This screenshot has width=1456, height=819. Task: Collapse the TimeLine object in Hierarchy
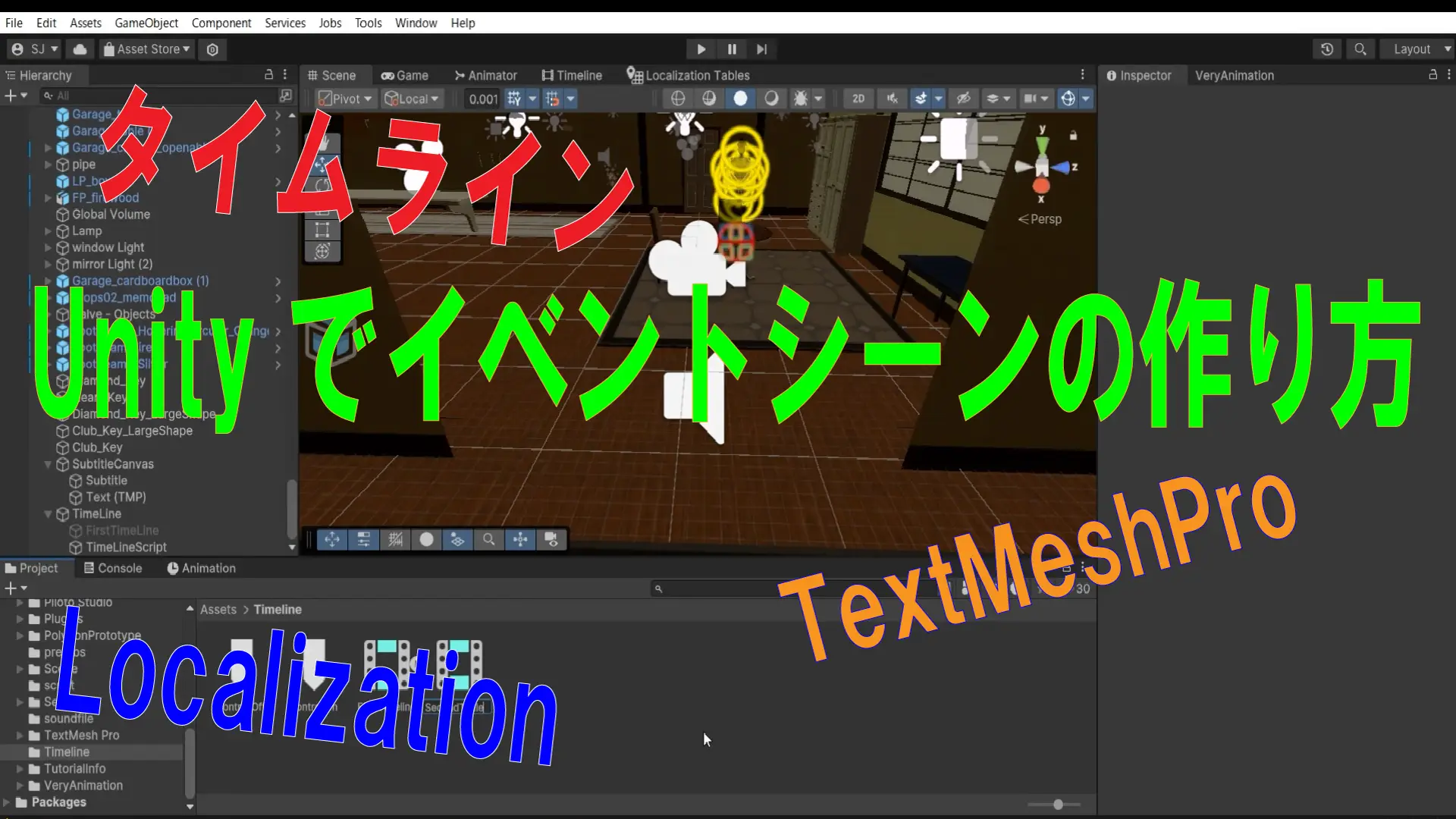click(x=48, y=514)
